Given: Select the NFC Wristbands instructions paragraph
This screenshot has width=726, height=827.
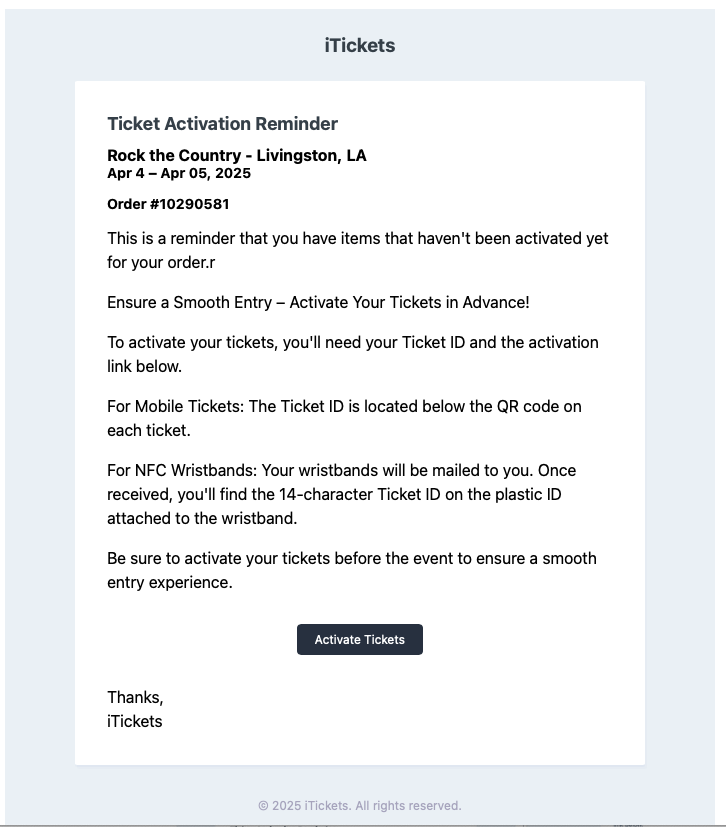Looking at the screenshot, I should click(x=350, y=494).
